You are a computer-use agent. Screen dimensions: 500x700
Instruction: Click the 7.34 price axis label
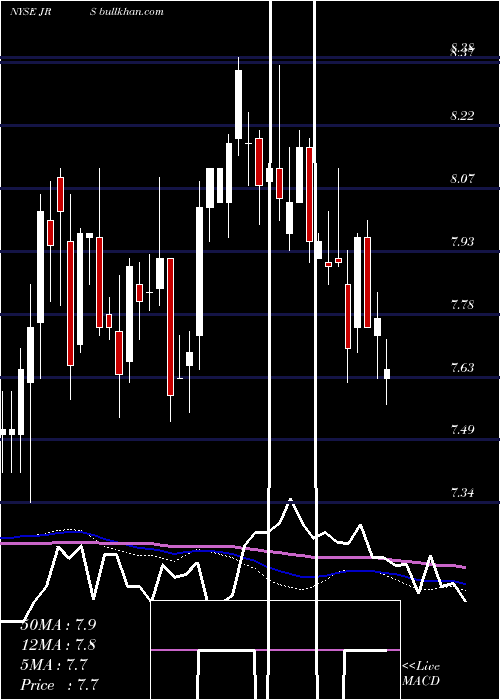pos(462,493)
